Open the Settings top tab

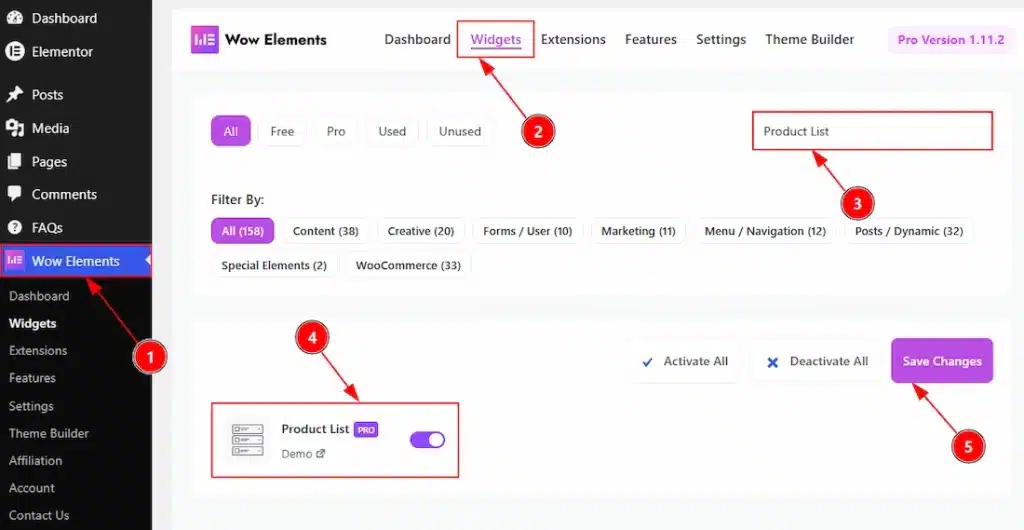(x=721, y=39)
